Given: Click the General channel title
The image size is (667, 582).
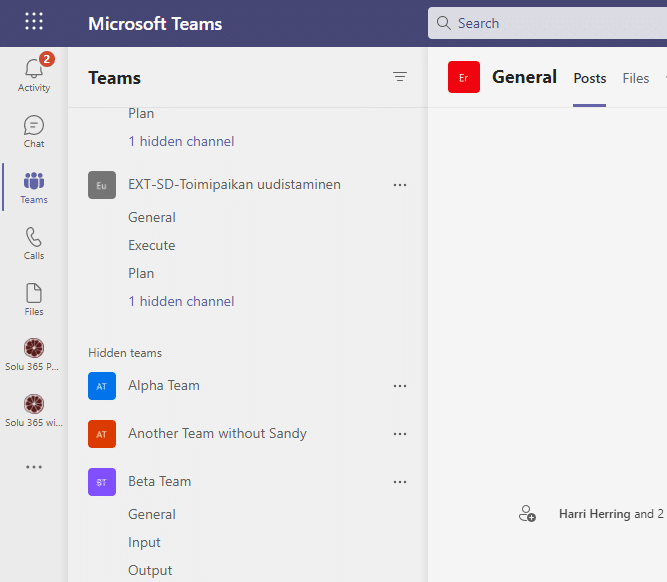Looking at the screenshot, I should coord(524,77).
